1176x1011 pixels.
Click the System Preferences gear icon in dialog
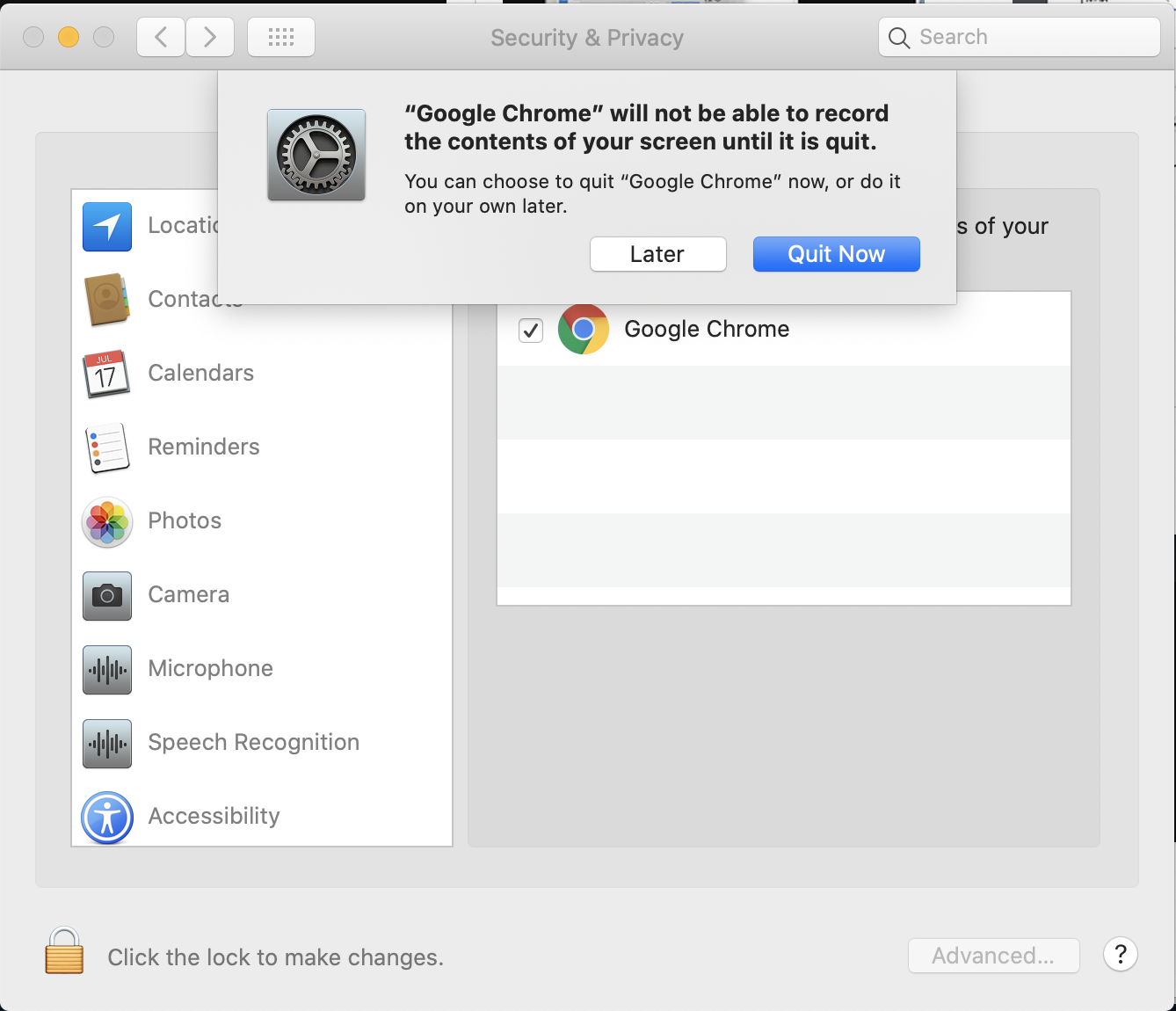[x=316, y=155]
